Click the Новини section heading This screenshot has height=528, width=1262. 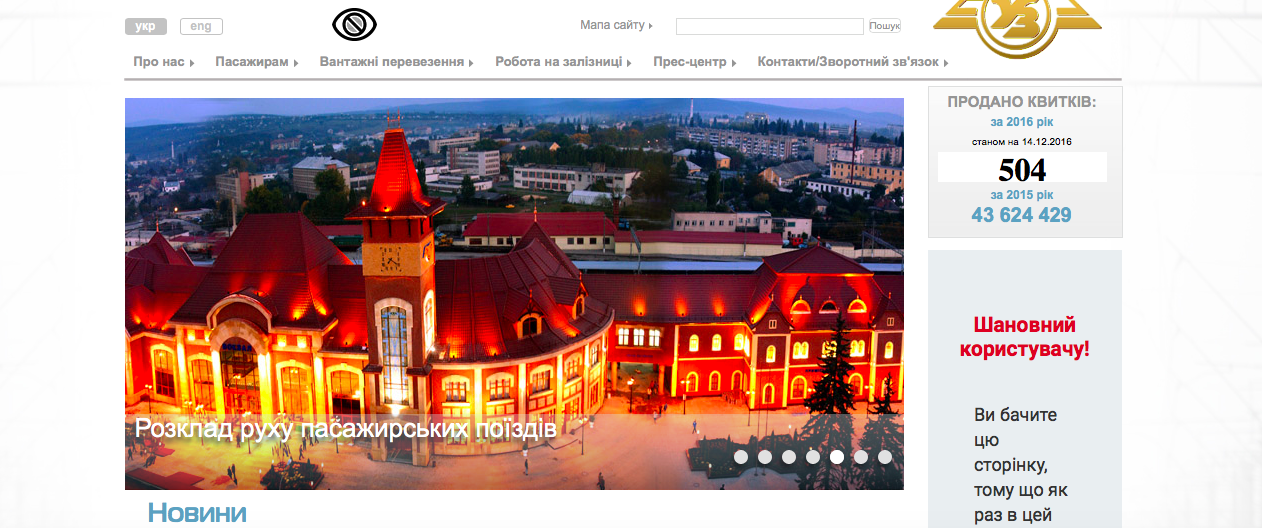click(197, 513)
